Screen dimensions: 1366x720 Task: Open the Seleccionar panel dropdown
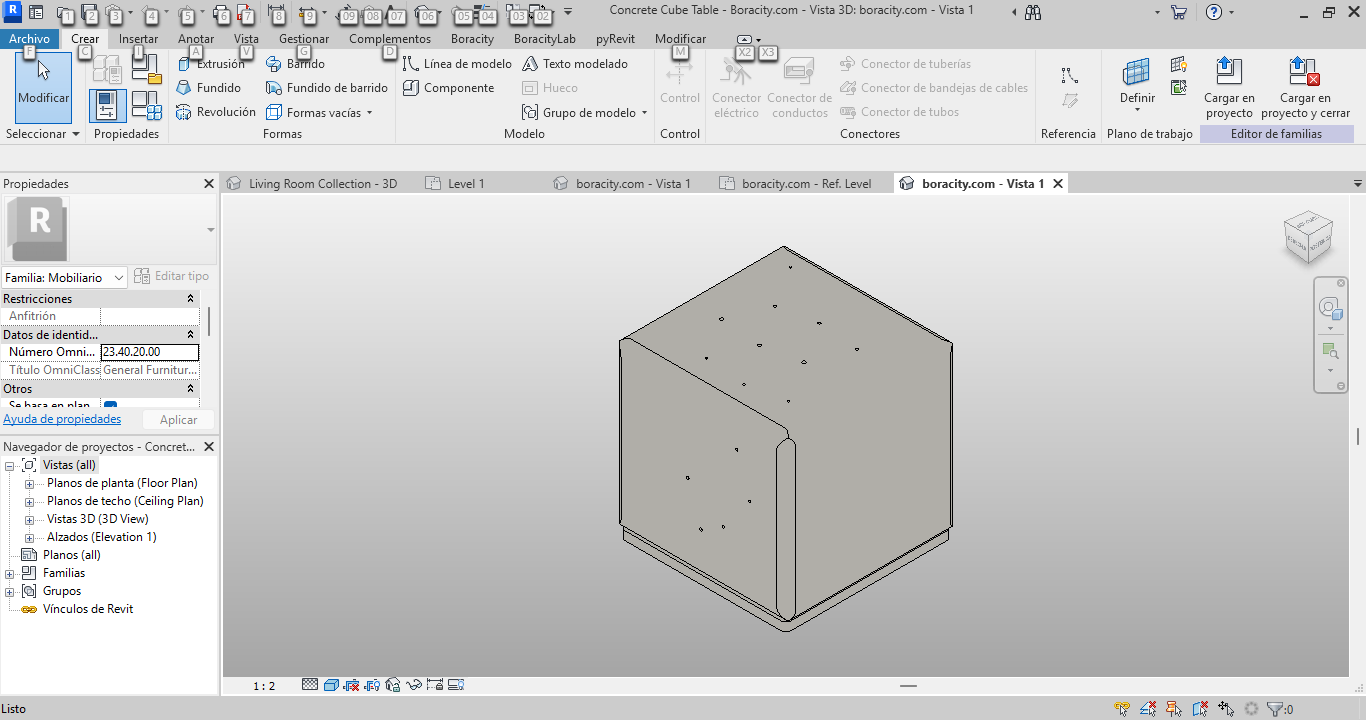pos(43,134)
